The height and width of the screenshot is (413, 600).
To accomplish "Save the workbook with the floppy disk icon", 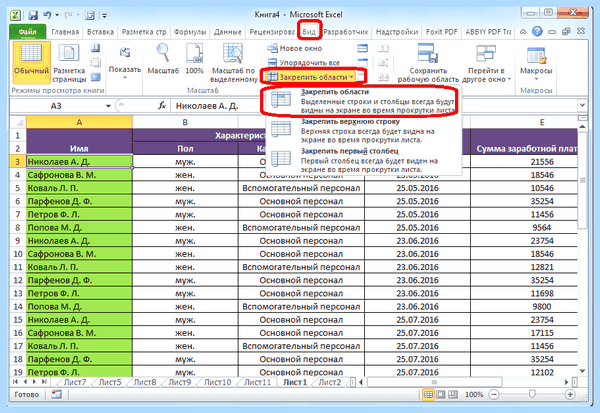I will [33, 15].
